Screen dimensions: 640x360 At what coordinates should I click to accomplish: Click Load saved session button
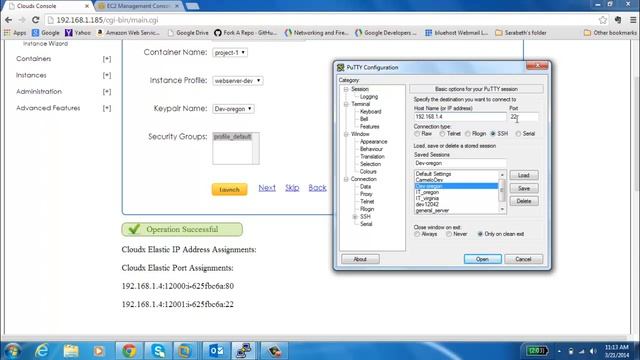point(524,175)
